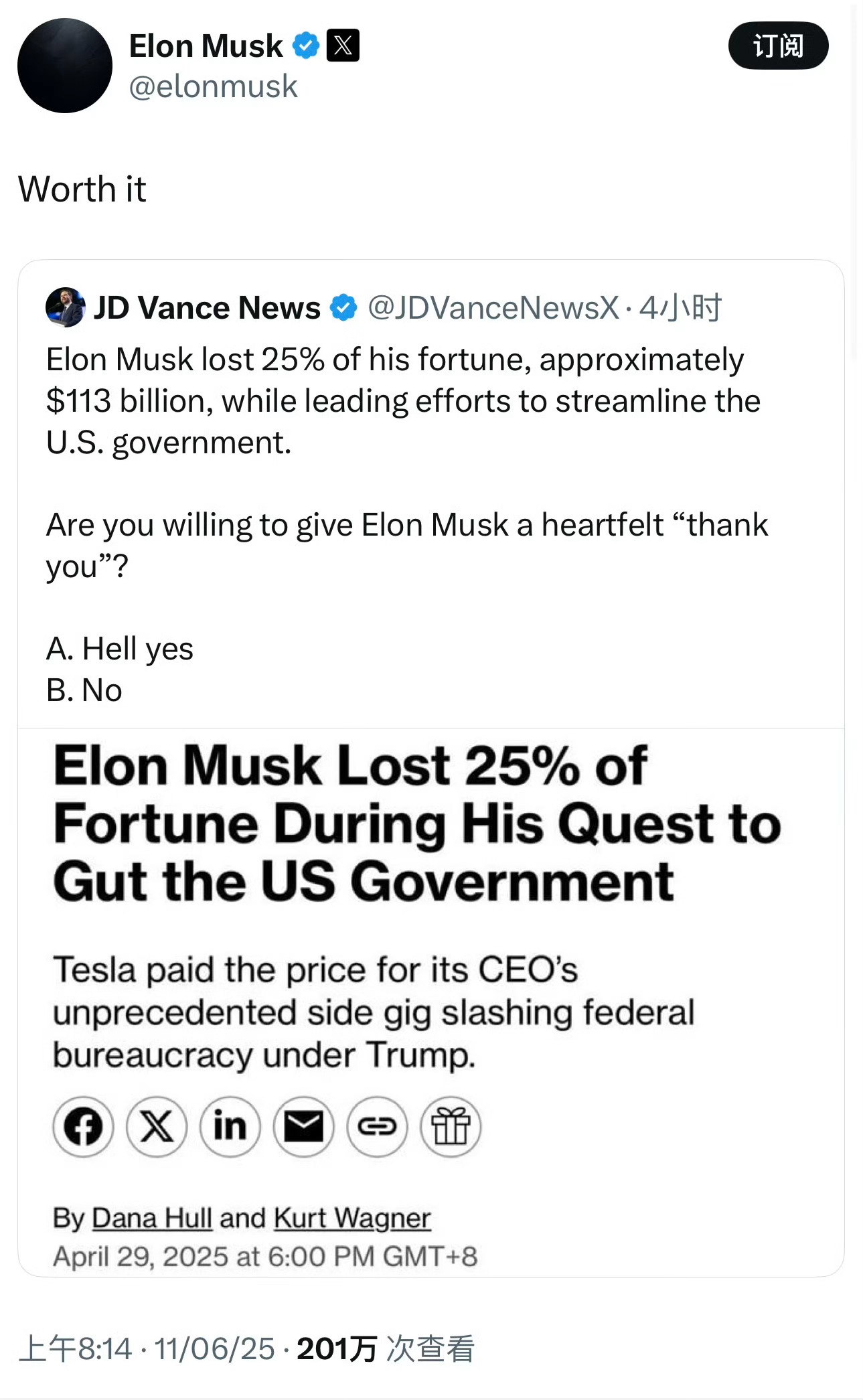Click the quoted tweet's 4小时 timestamp
863x1400 pixels.
click(680, 308)
